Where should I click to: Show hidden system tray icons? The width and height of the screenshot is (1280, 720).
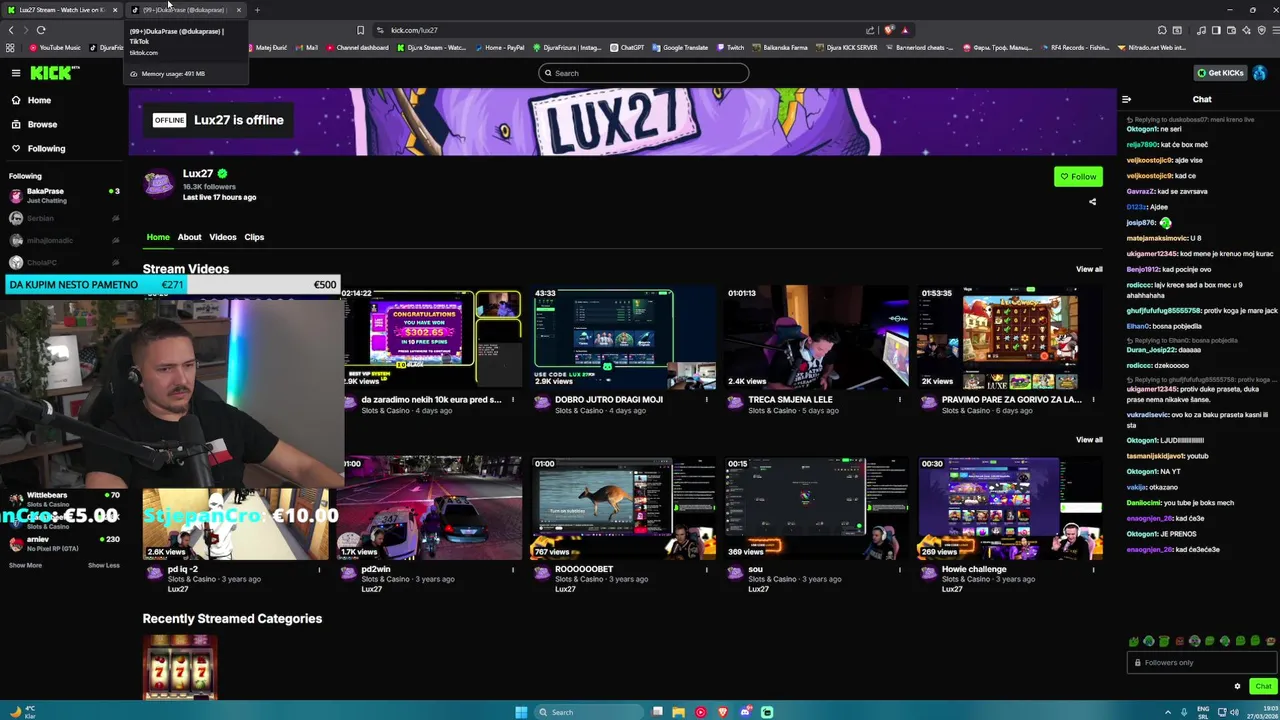(x=1168, y=712)
